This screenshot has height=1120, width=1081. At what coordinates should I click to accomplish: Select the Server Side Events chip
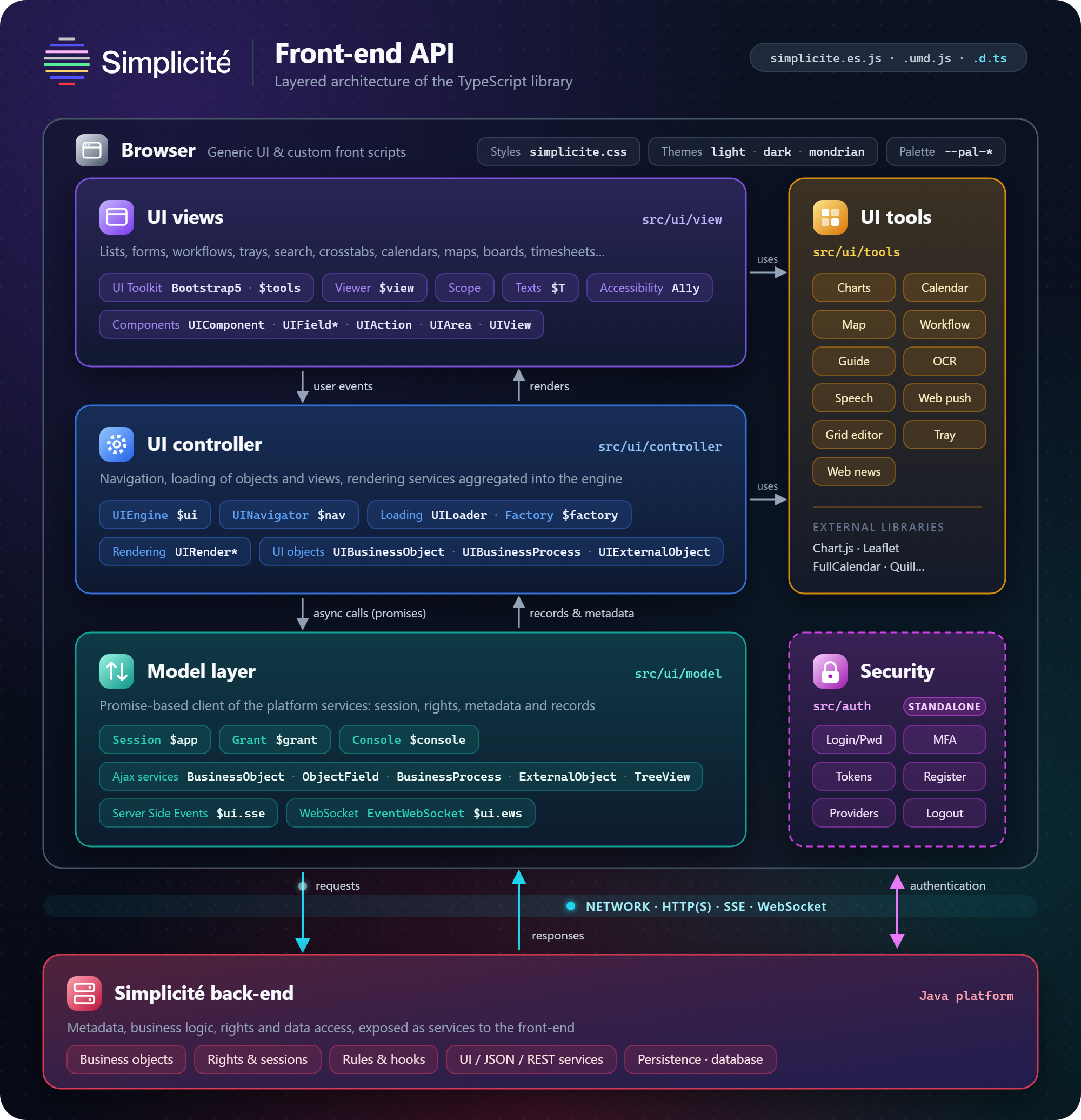point(189,812)
